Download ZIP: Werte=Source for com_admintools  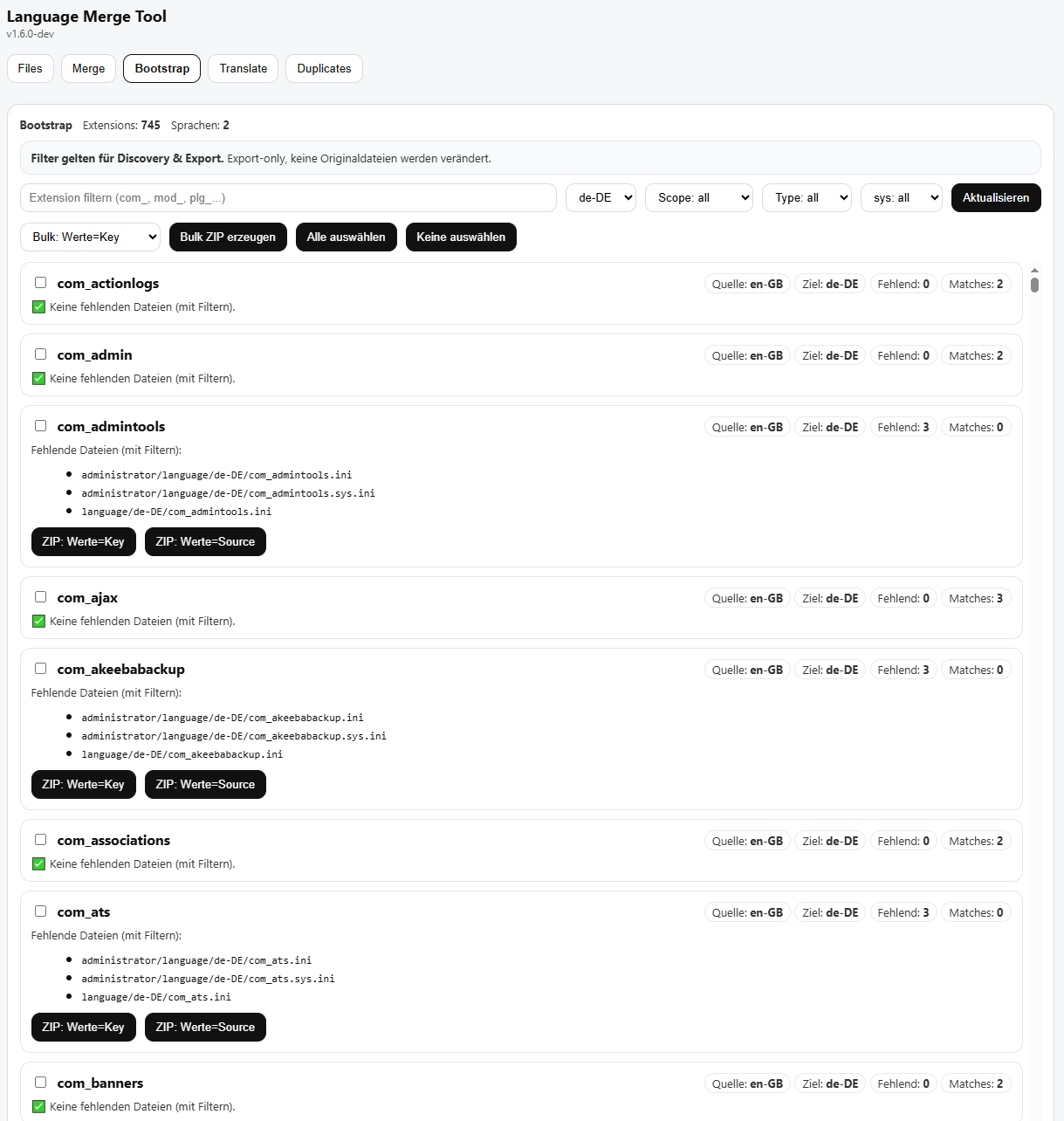(205, 542)
